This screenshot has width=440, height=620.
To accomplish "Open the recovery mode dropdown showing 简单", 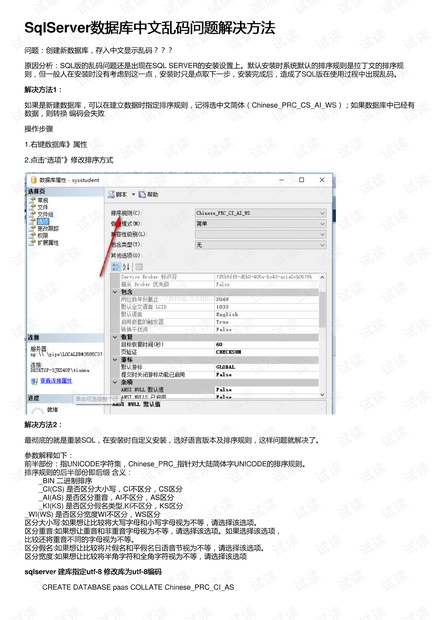I will [261, 224].
